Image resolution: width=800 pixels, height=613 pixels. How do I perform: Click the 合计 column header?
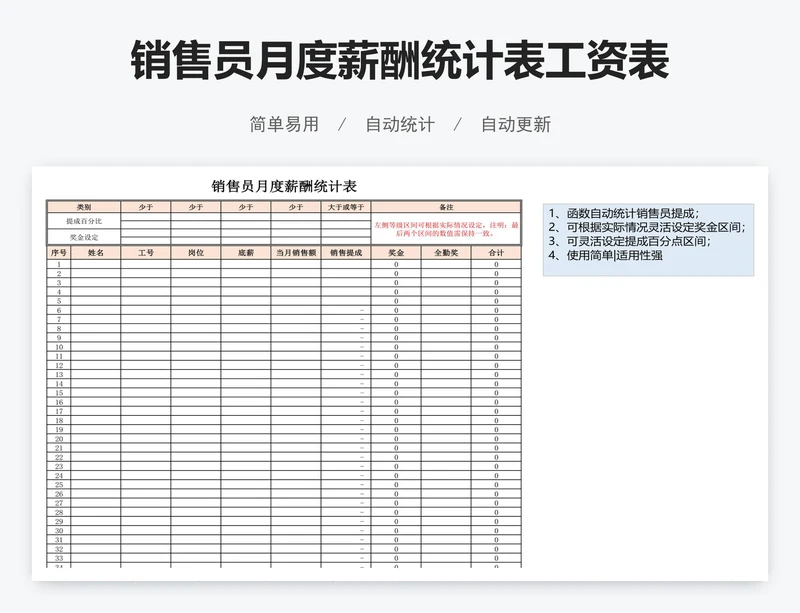[495, 255]
